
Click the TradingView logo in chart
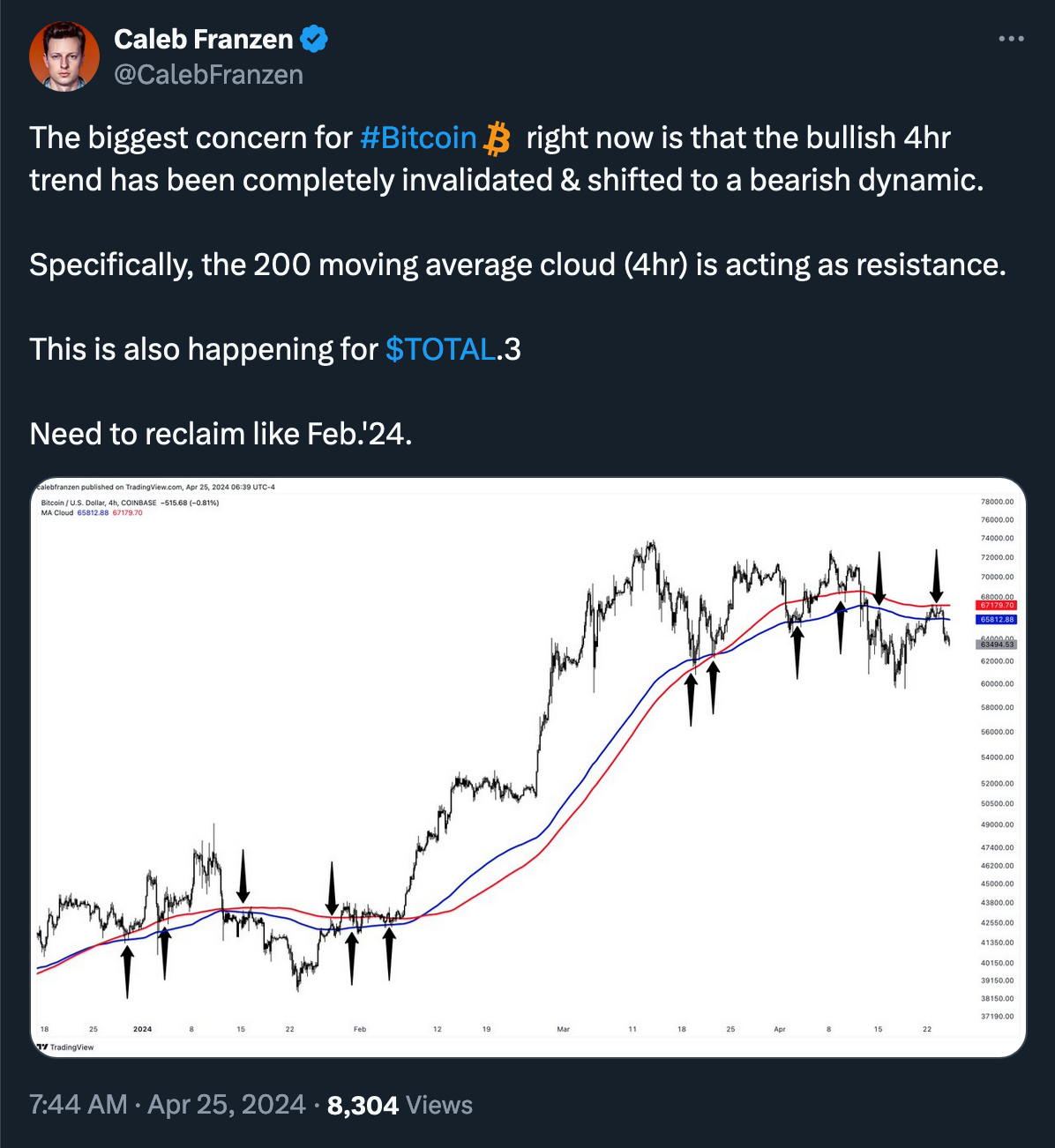point(64,1047)
